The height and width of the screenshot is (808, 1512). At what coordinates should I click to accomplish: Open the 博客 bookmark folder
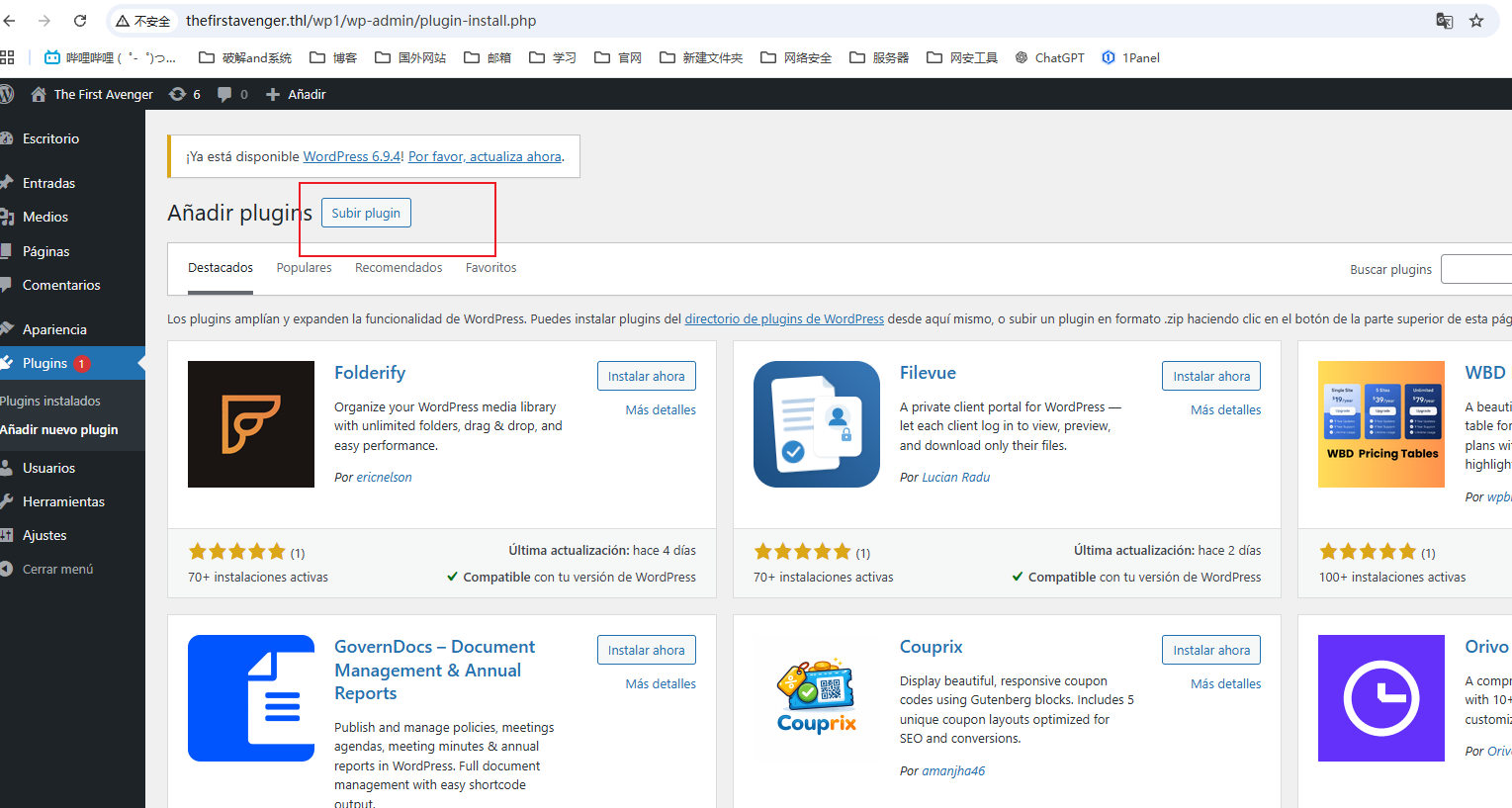coord(333,57)
